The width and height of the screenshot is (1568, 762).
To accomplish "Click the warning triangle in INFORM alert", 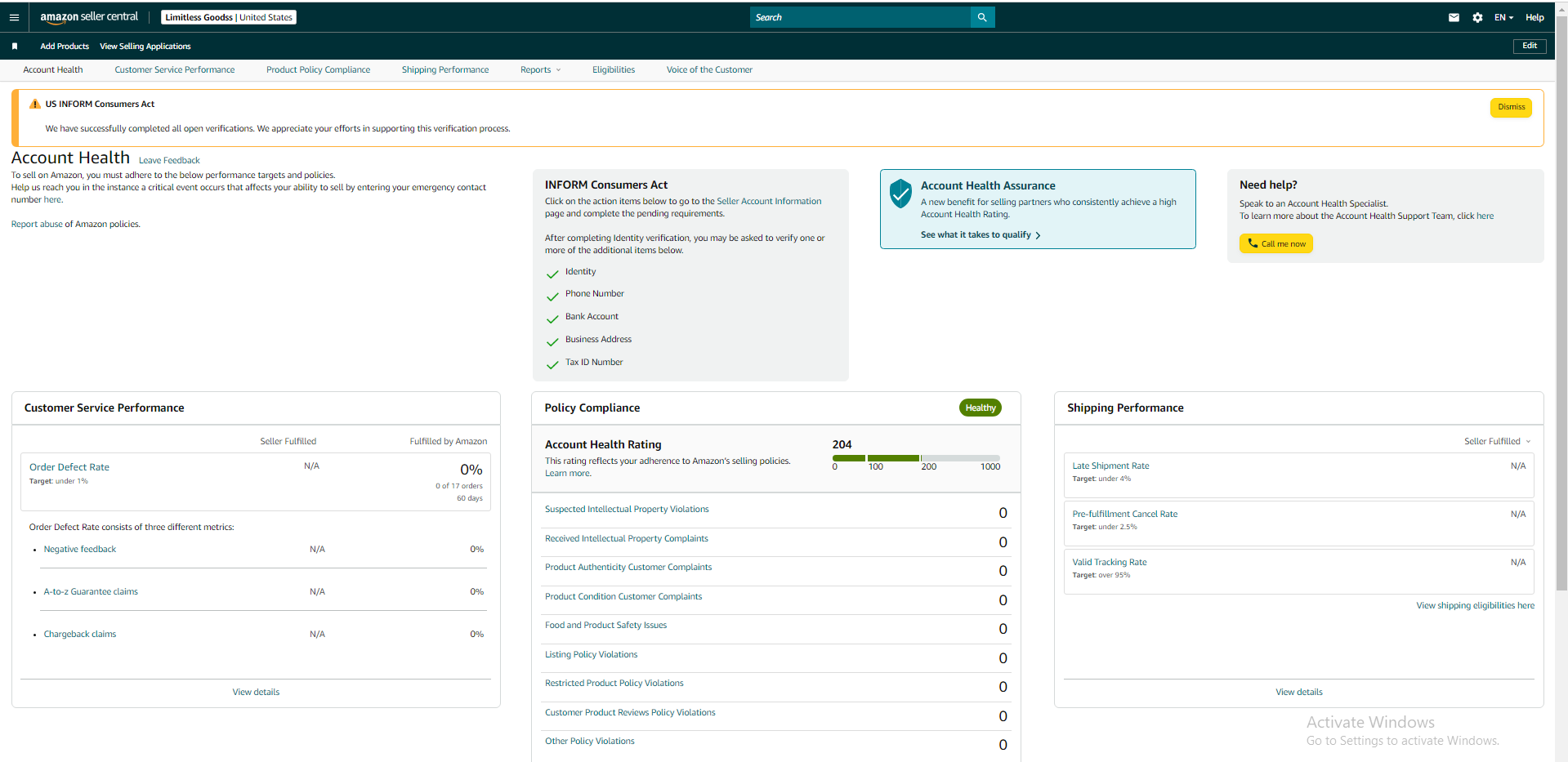I will 35,104.
